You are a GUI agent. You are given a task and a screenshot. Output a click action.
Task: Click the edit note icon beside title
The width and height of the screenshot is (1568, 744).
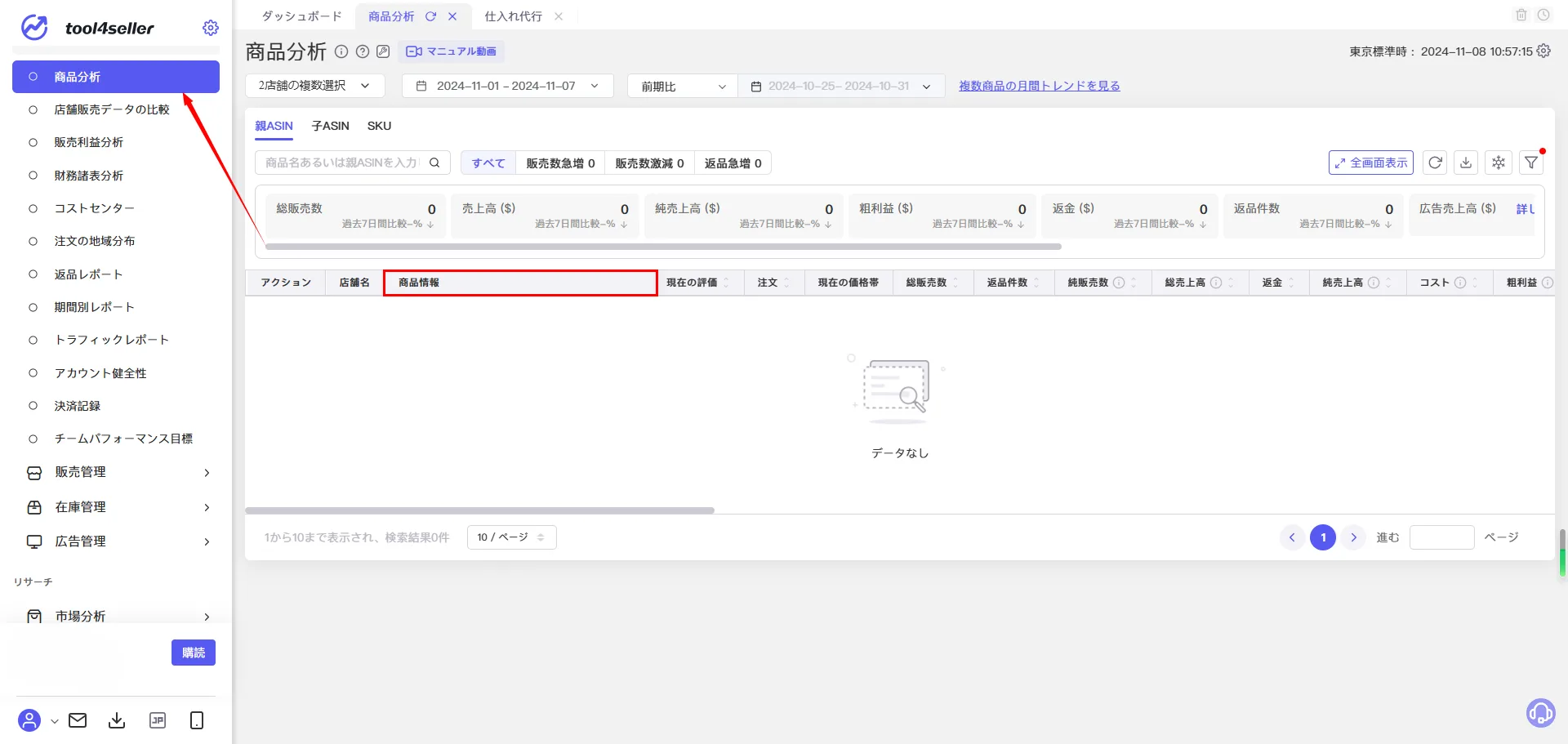pos(383,51)
